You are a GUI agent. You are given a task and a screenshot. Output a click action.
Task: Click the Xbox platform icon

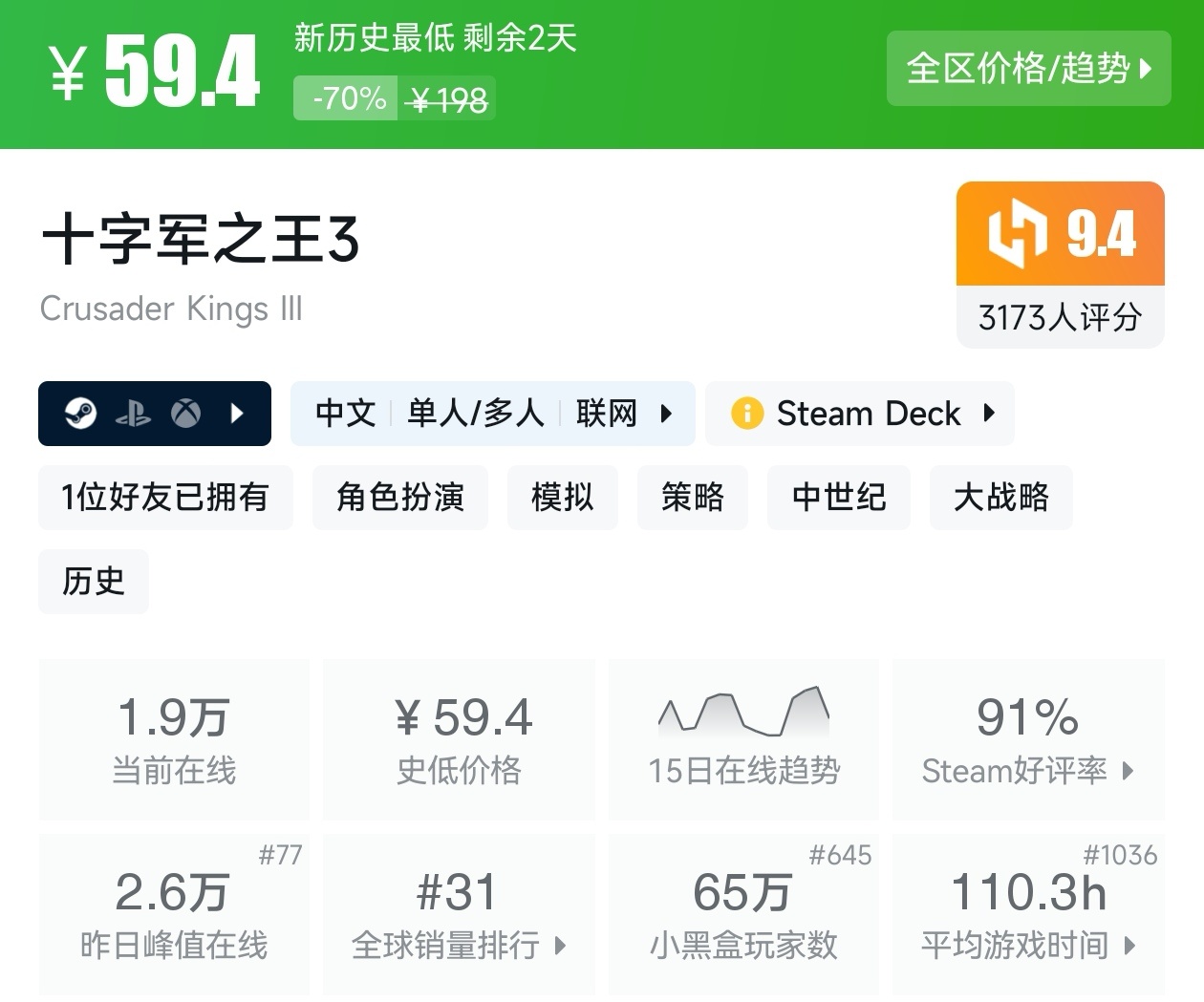[x=185, y=414]
